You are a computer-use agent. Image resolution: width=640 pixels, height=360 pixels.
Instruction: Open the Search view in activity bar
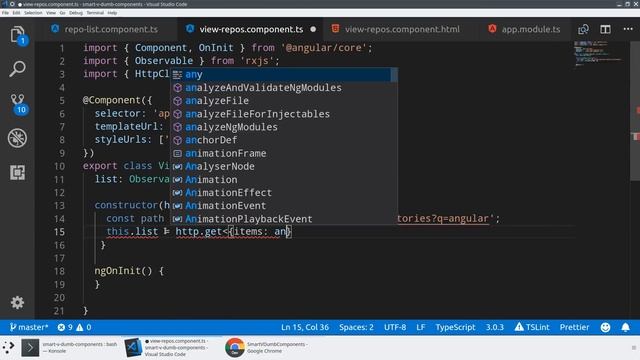[x=17, y=69]
